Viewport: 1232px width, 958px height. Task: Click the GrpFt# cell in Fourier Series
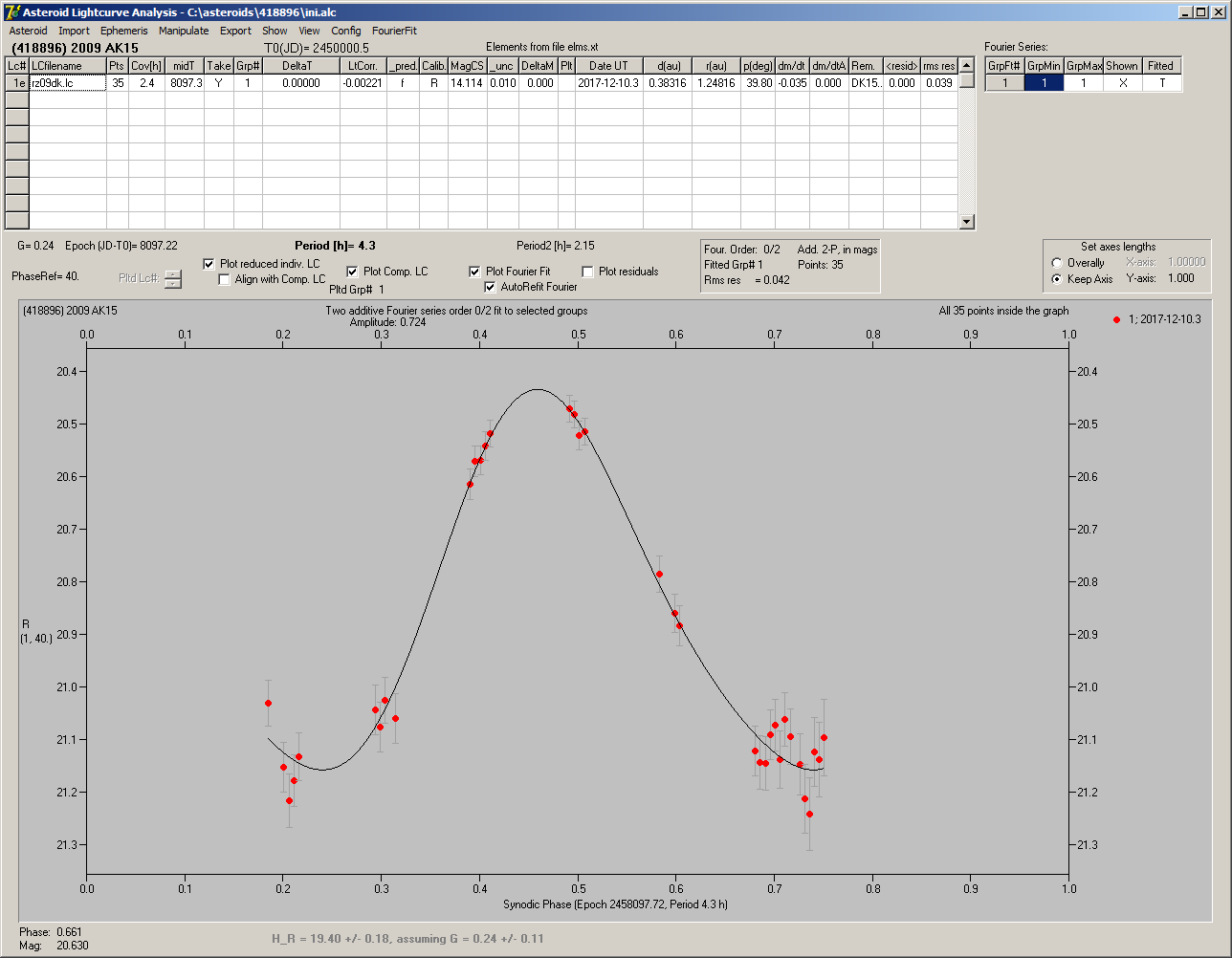point(1004,83)
